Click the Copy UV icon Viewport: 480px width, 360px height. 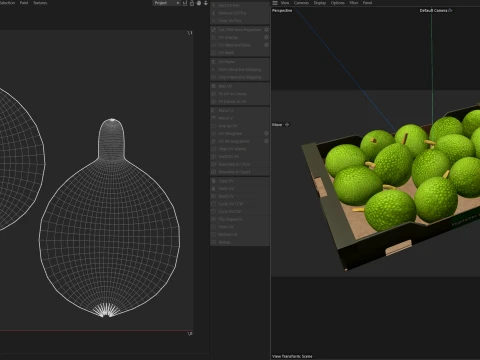(x=214, y=181)
